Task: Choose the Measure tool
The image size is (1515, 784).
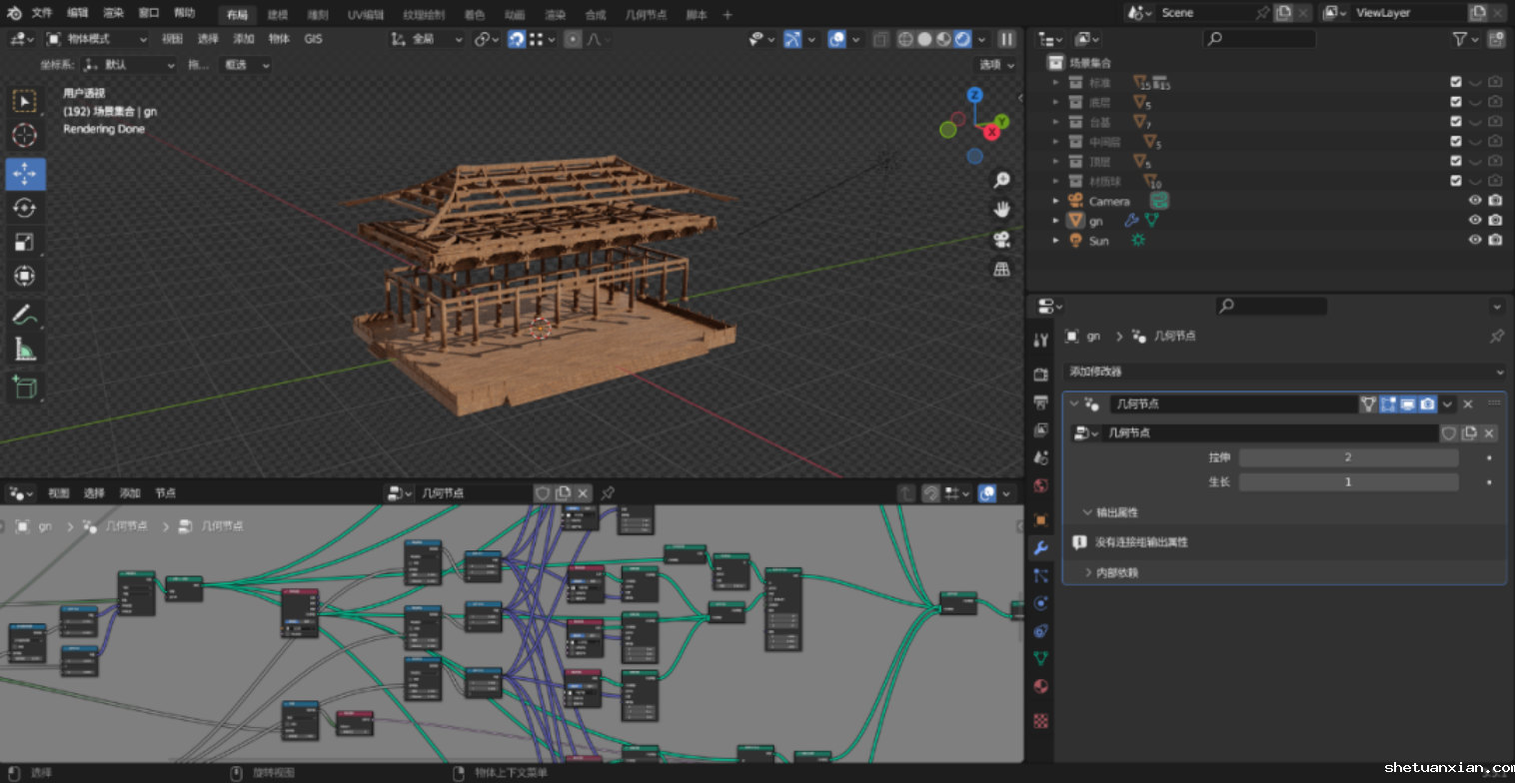Action: tap(25, 350)
